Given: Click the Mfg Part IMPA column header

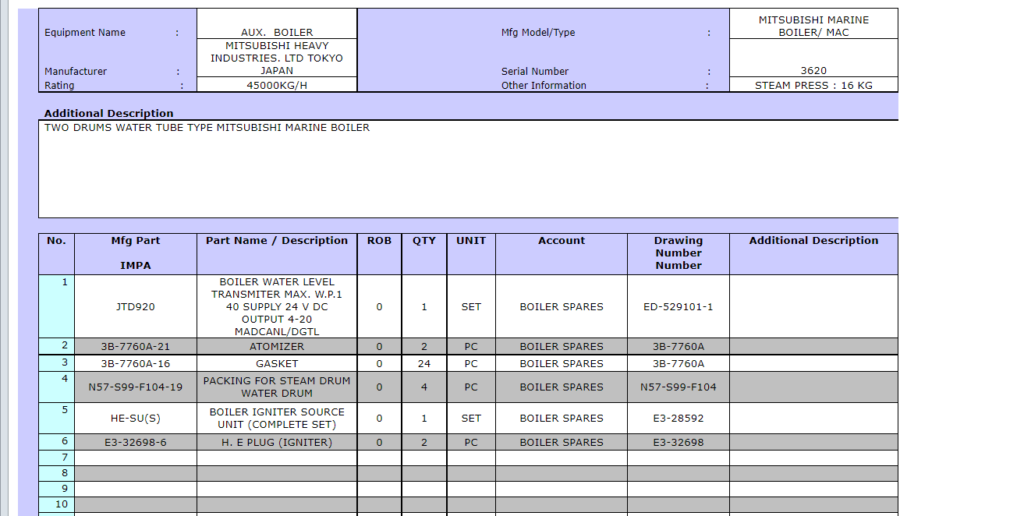Looking at the screenshot, I should (135, 253).
